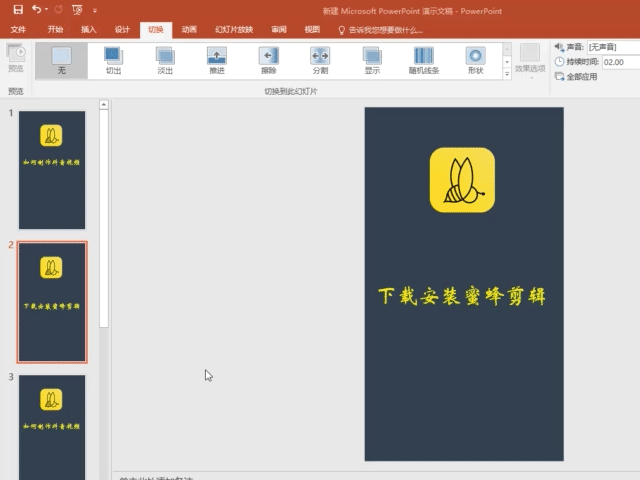This screenshot has height=480, width=640.
Task: Switch to the 插入 ribbon tab
Action: tap(88, 29)
